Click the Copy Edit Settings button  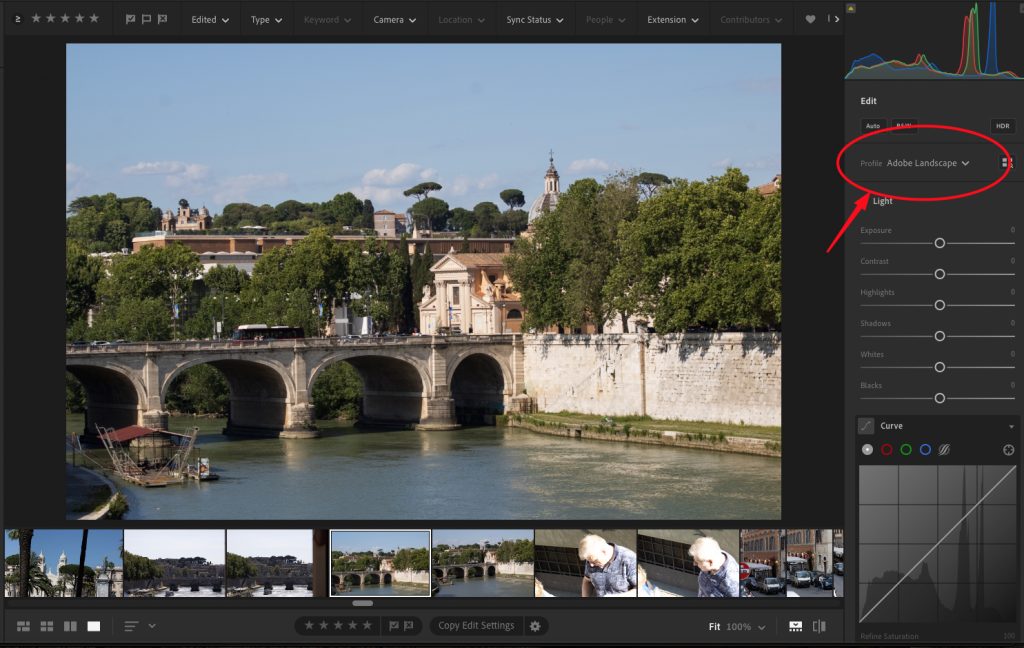pyautogui.click(x=476, y=626)
